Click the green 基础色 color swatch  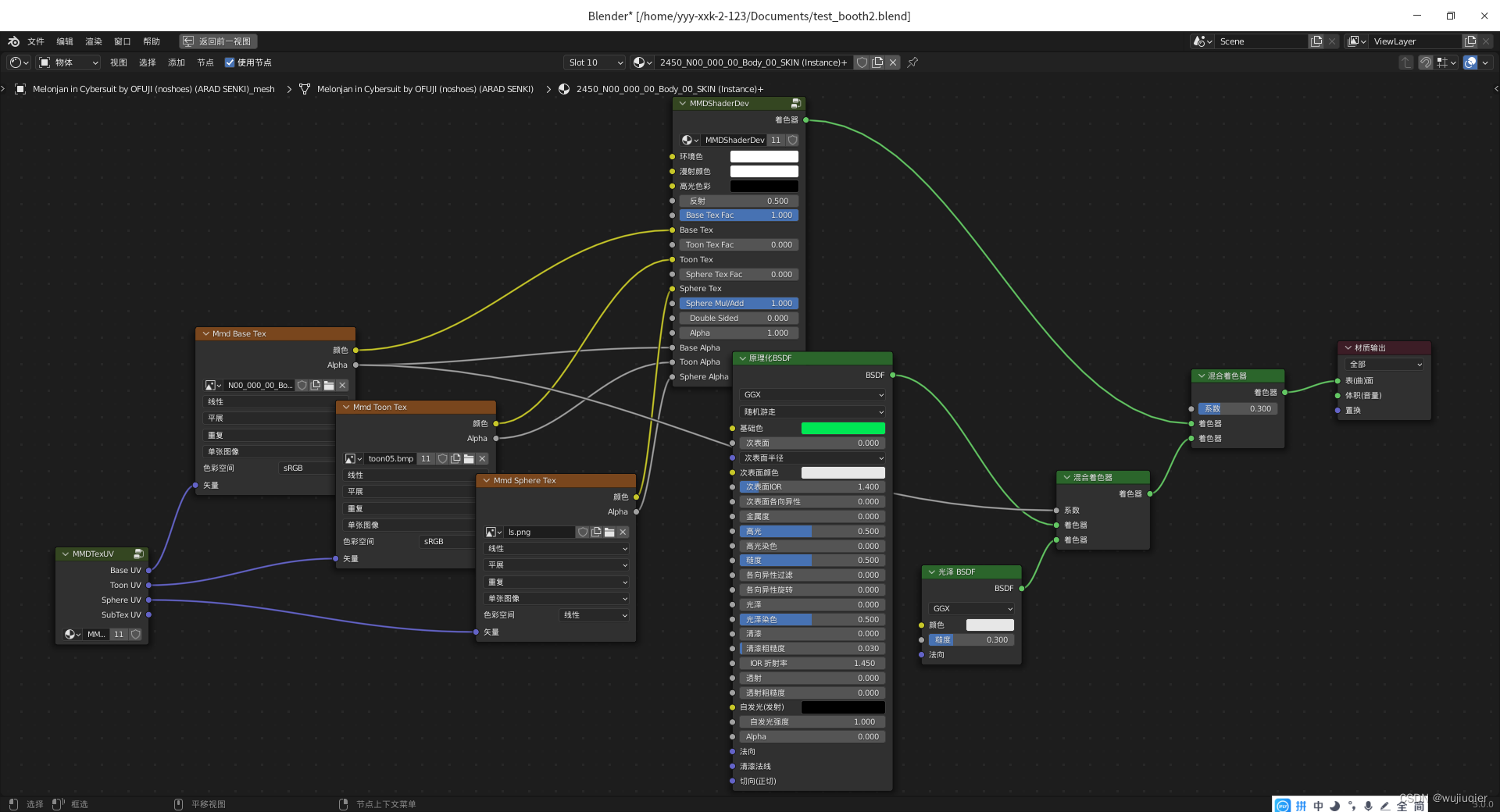click(843, 428)
